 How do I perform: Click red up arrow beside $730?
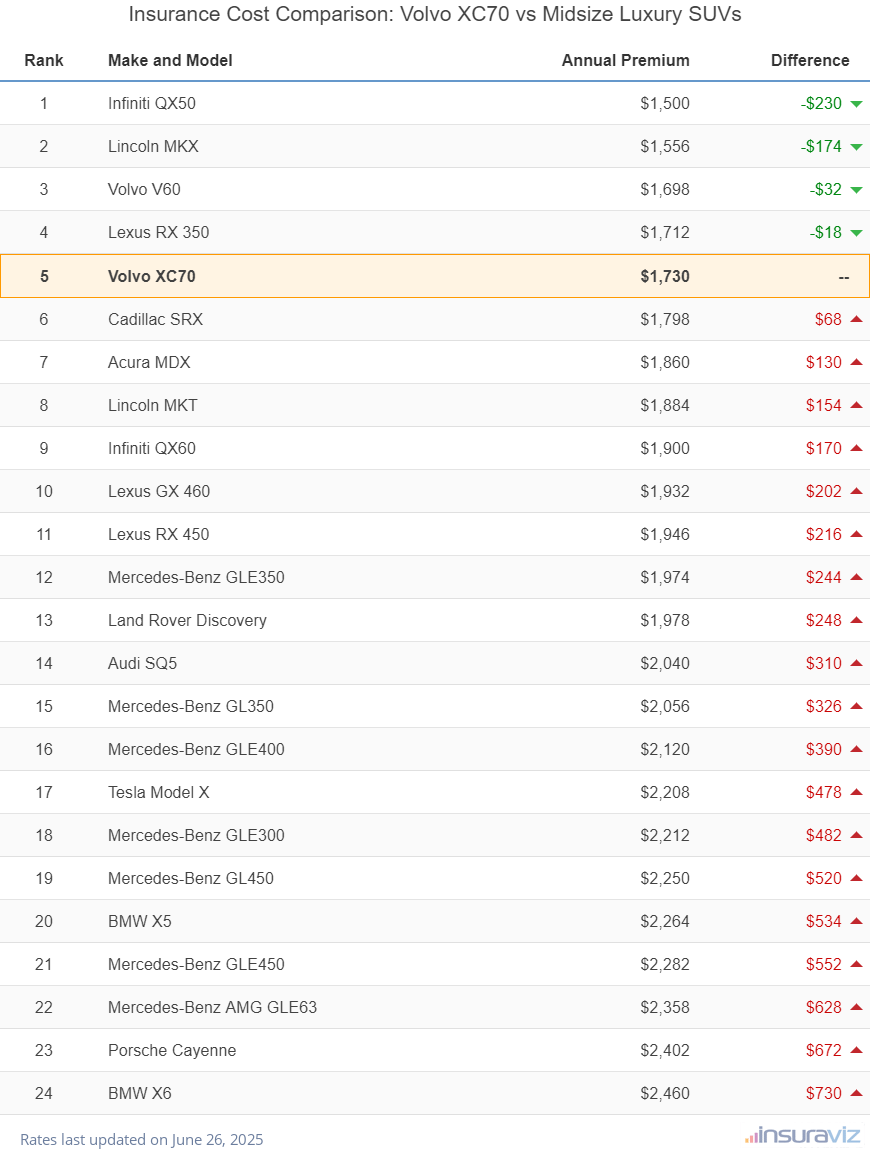coord(856,1093)
